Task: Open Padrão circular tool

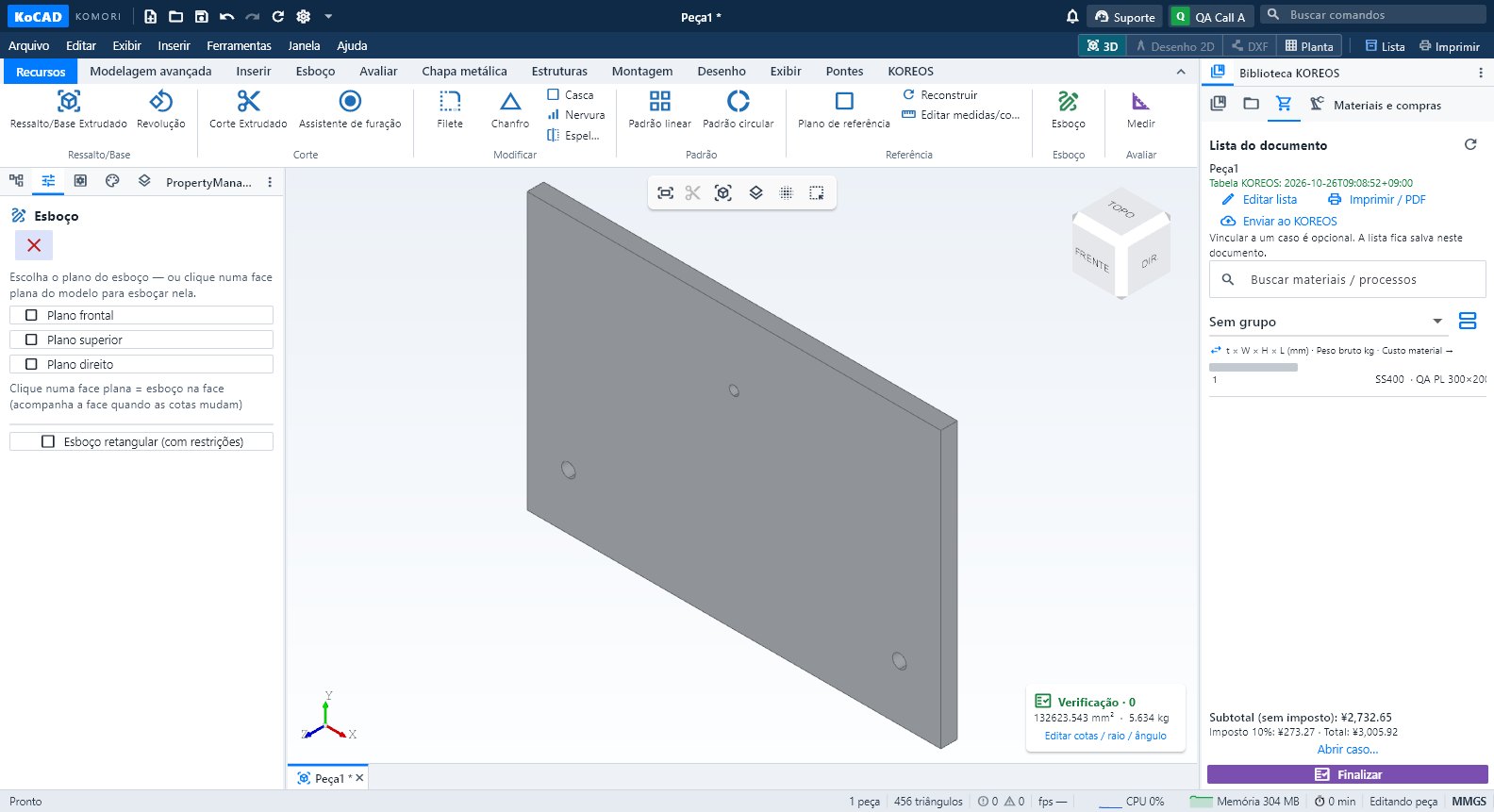Action: (739, 109)
